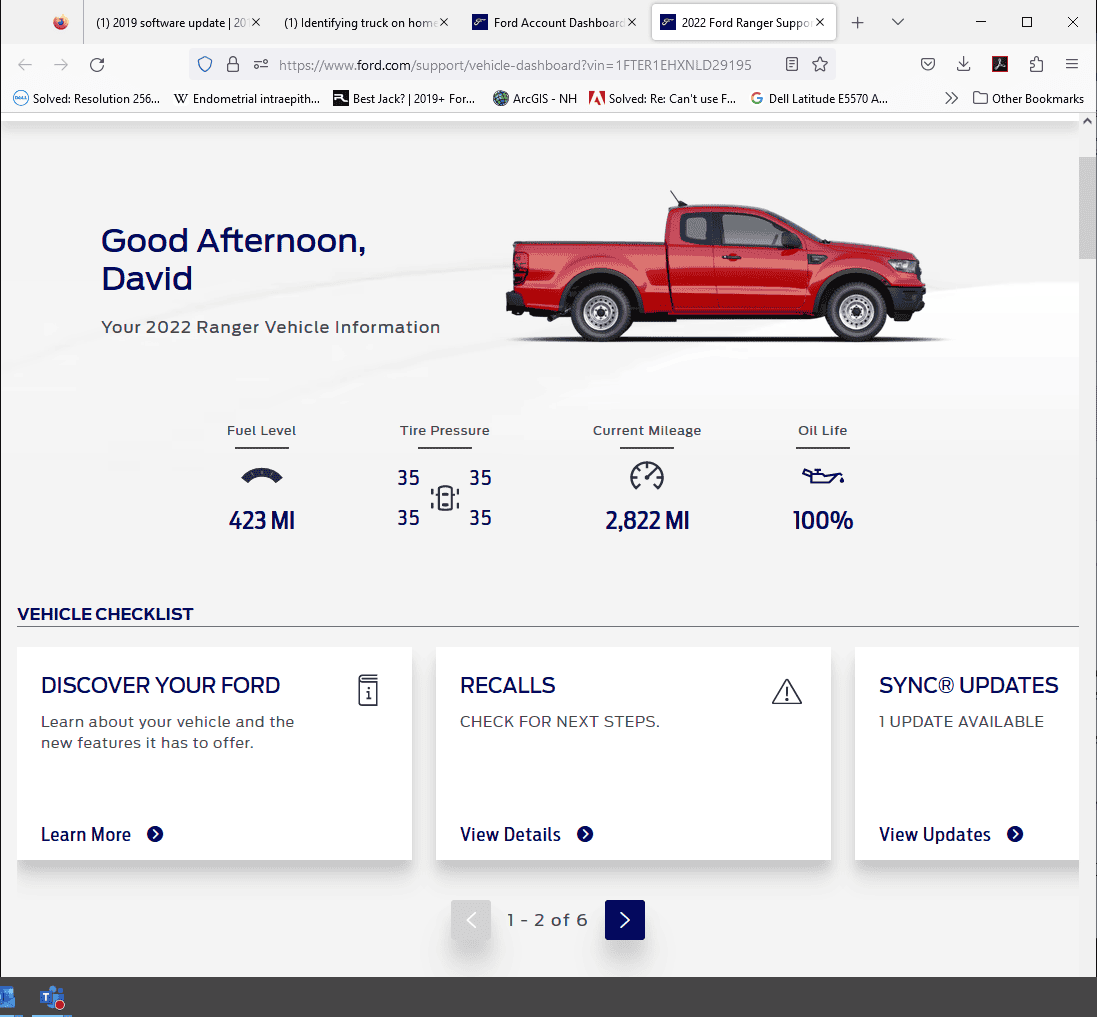Click the Fuel Level gauge icon
1097x1017 pixels.
pos(262,476)
